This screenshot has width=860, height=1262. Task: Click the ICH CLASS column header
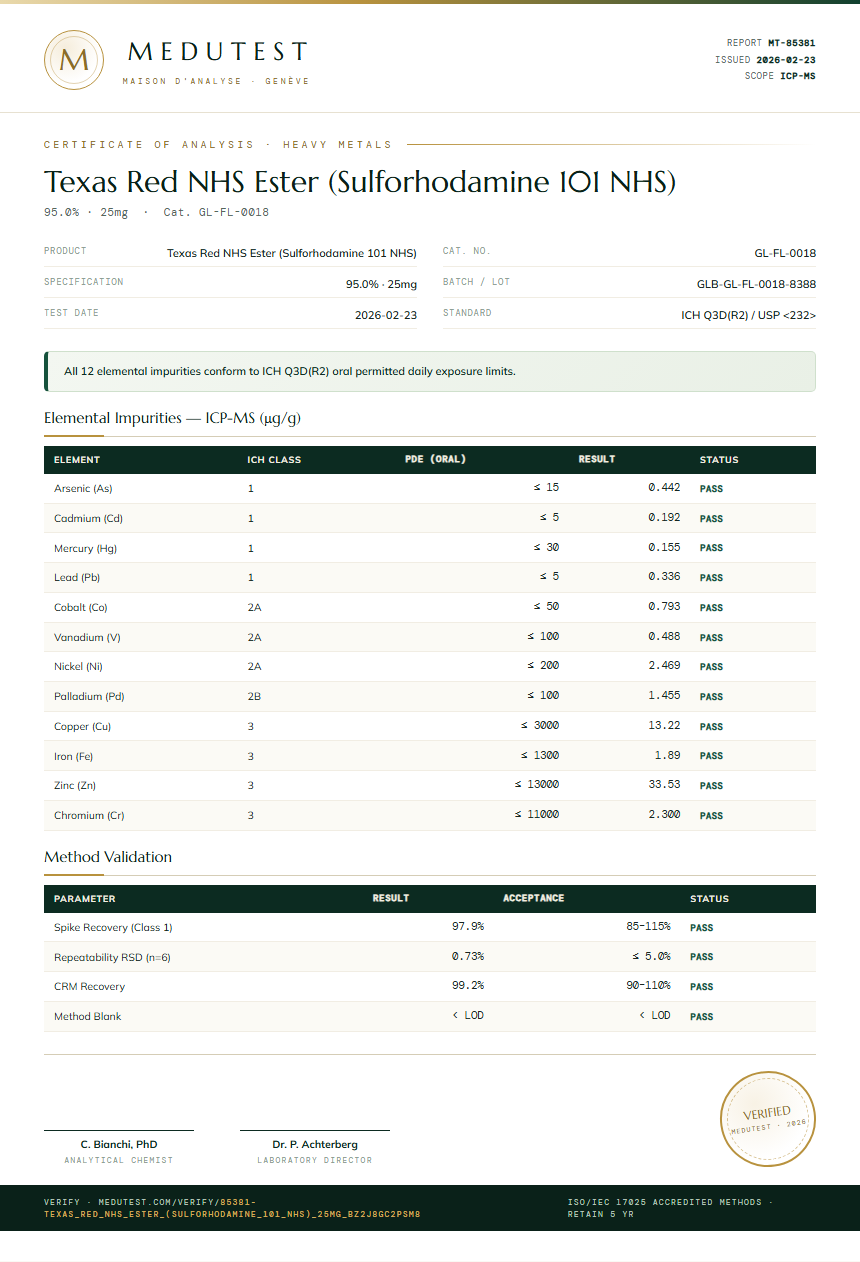(274, 460)
